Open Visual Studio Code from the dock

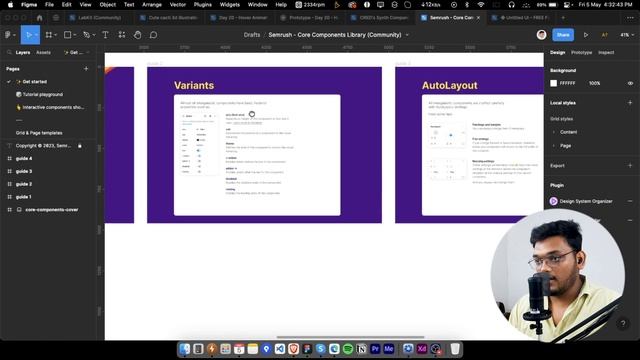[x=280, y=349]
